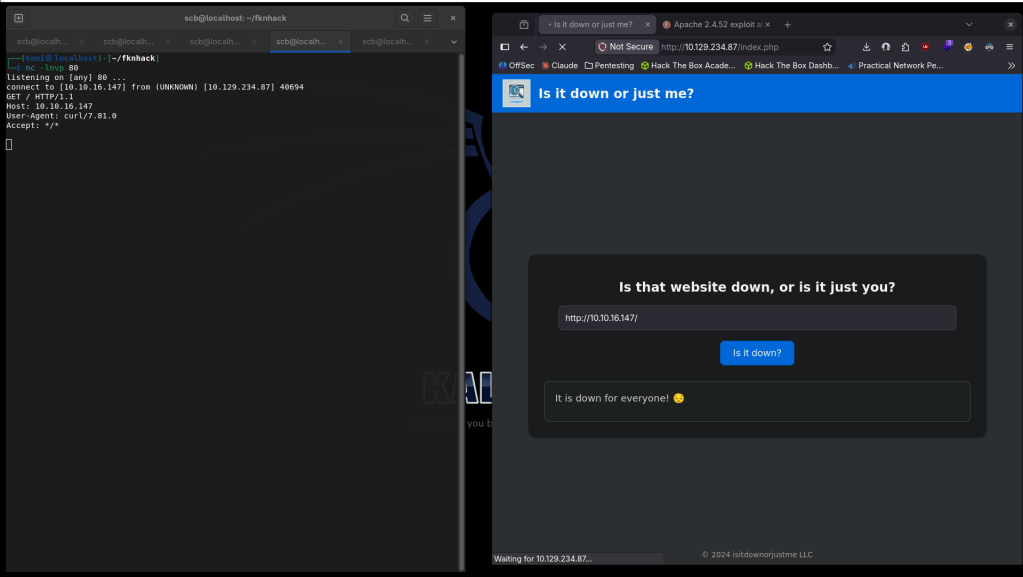Image resolution: width=1023 pixels, height=577 pixels.
Task: Open the browser downloads panel
Action: click(866, 47)
